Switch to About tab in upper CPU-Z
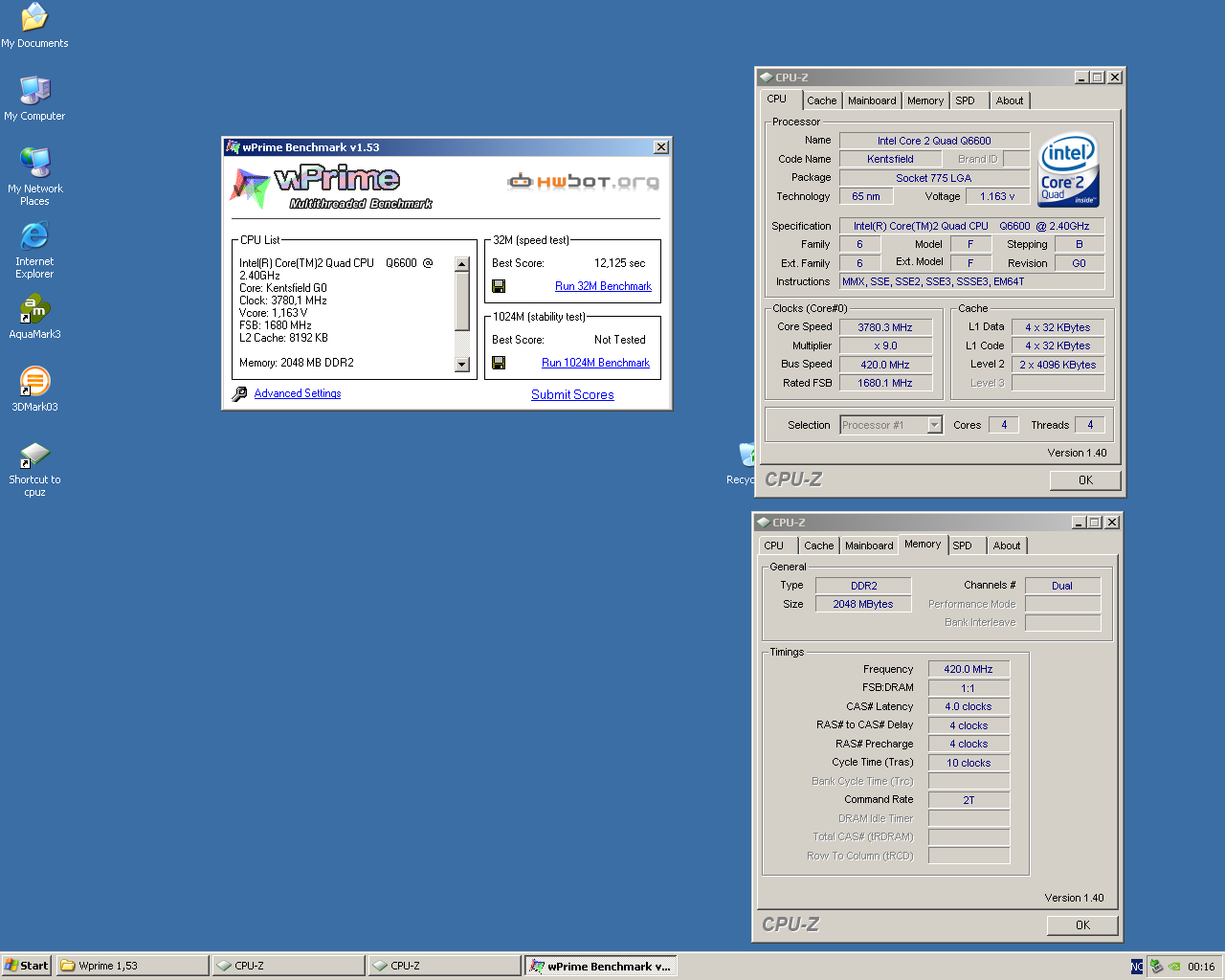Viewport: 1225px width, 980px height. [1010, 100]
